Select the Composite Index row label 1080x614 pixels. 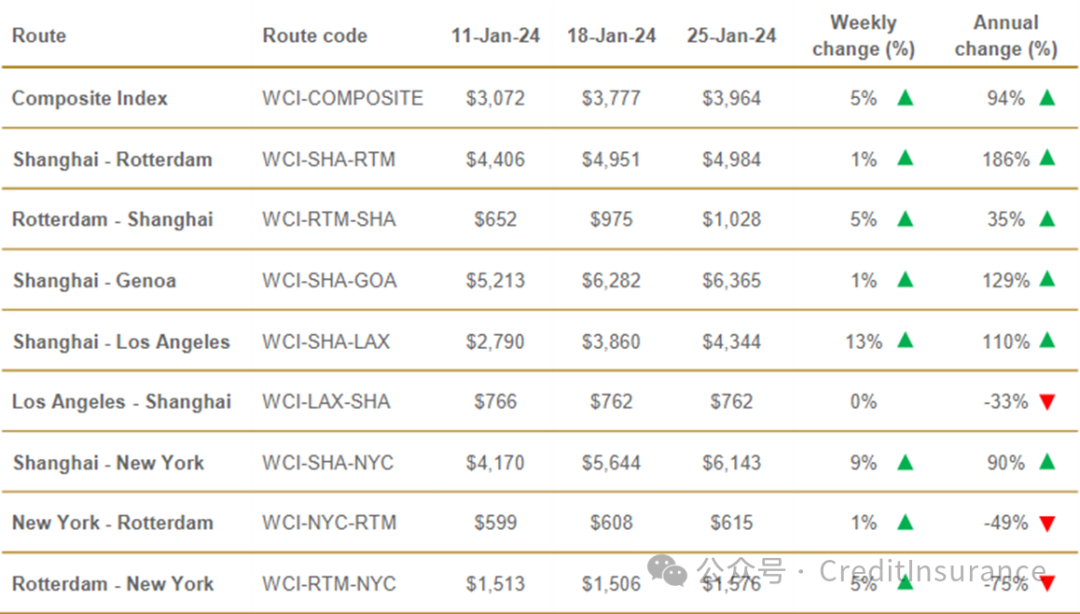tap(90, 99)
